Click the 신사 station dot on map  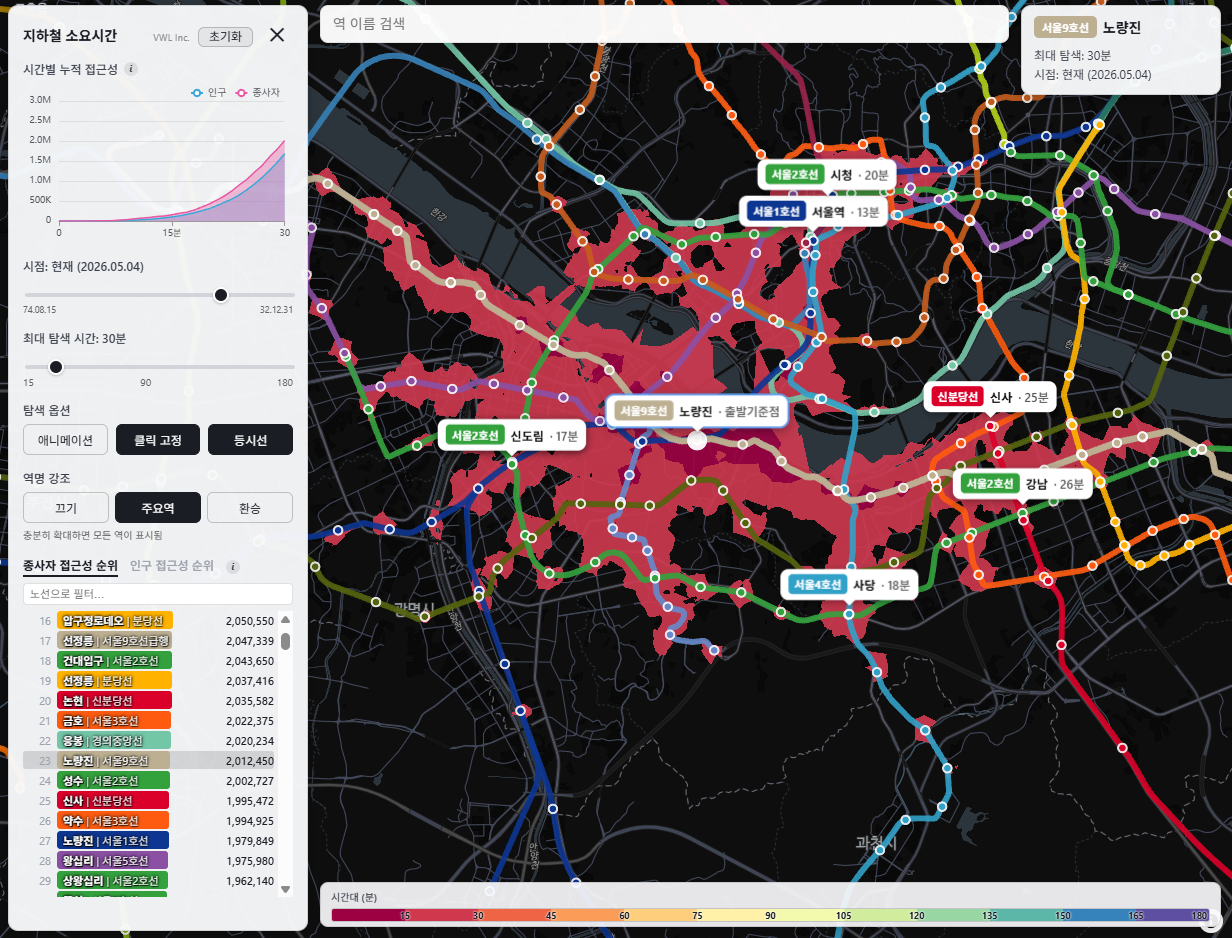pyautogui.click(x=991, y=426)
